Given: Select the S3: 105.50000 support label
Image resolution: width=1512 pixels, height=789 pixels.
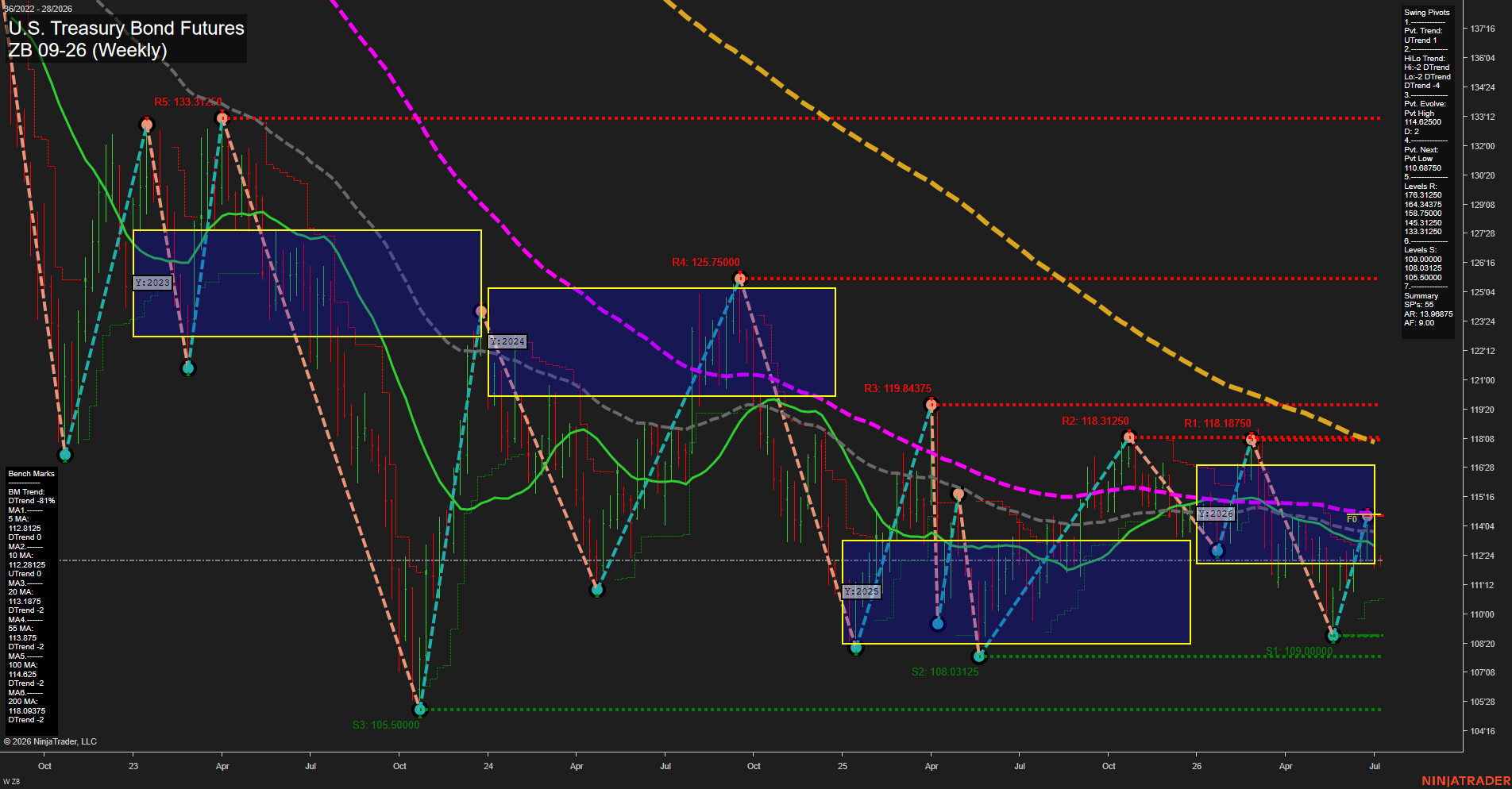Looking at the screenshot, I should 386,725.
